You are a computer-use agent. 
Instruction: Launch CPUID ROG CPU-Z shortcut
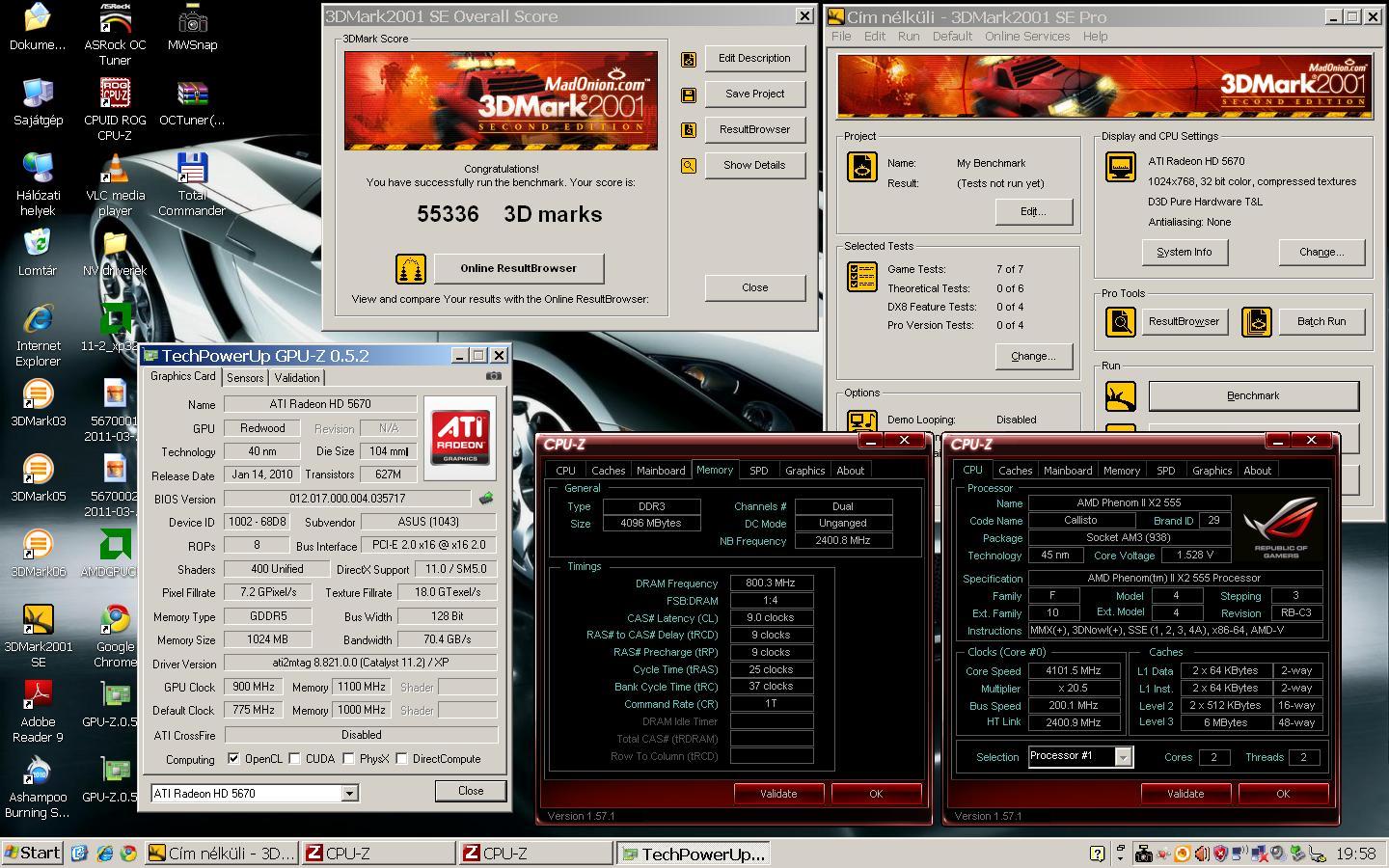tap(115, 109)
